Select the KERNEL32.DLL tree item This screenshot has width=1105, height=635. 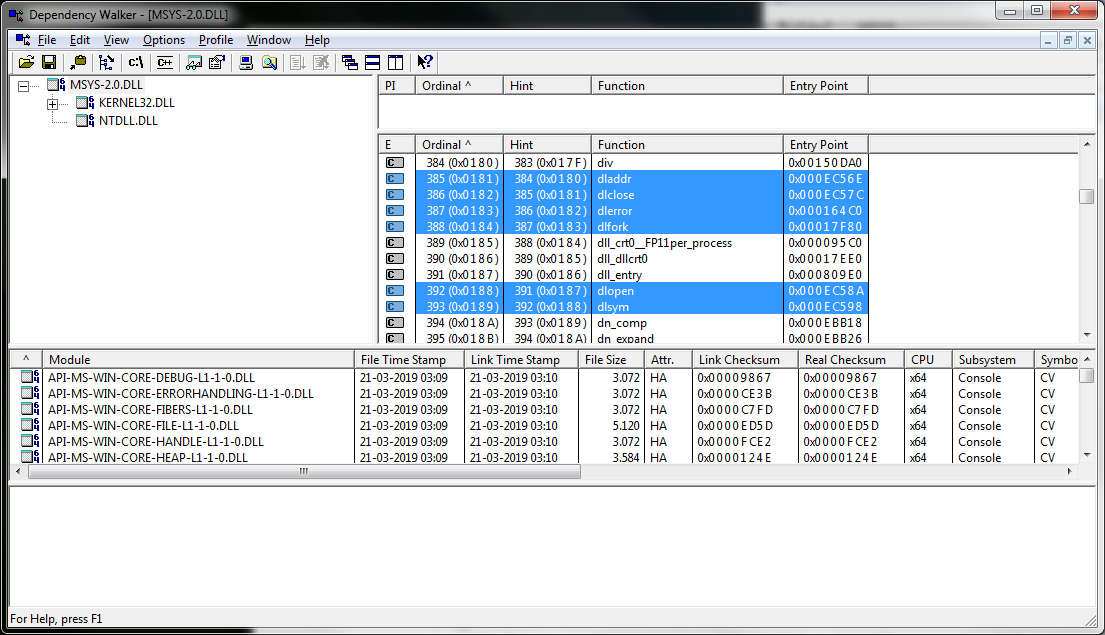click(x=137, y=103)
